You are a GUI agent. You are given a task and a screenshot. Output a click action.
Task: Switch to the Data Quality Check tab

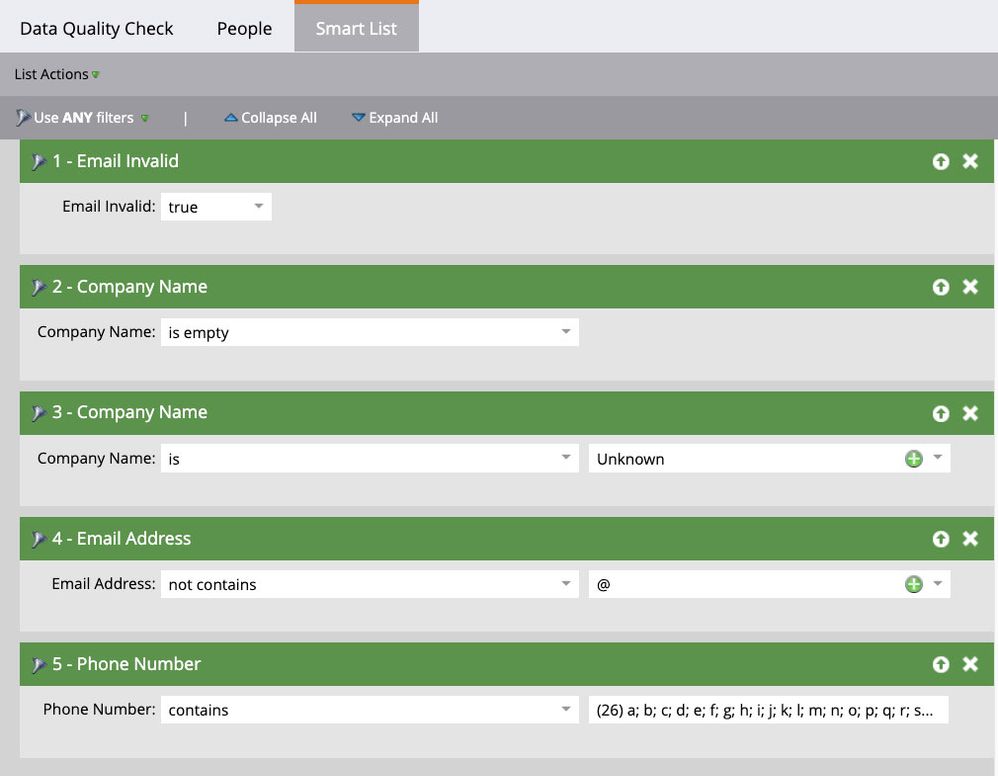coord(96,28)
